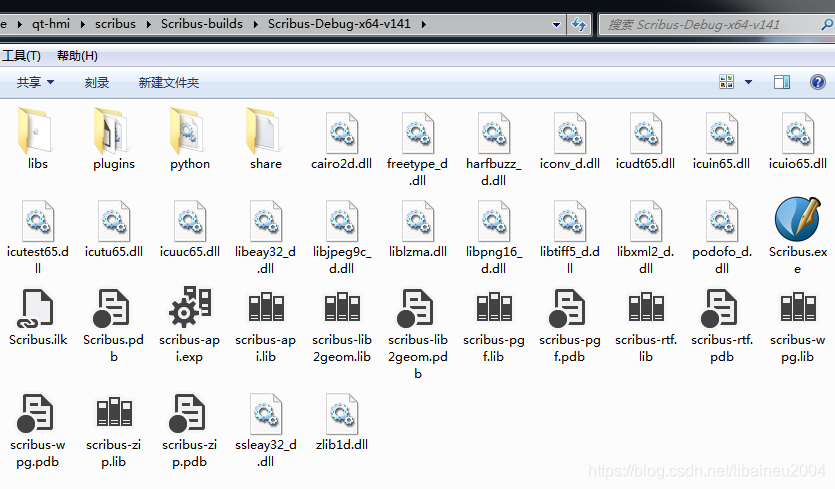
Task: Select scribus-rtf.pdb file icon
Action: [x=719, y=308]
